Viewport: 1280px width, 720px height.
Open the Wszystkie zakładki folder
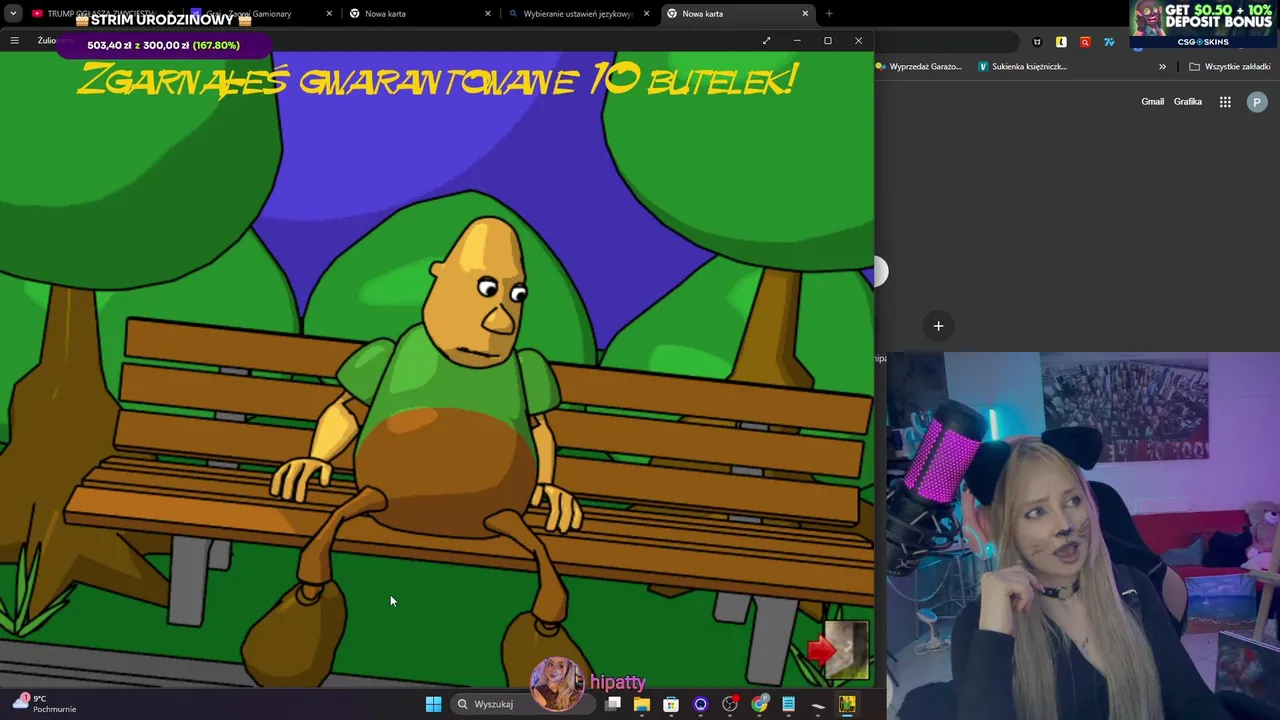click(1230, 67)
